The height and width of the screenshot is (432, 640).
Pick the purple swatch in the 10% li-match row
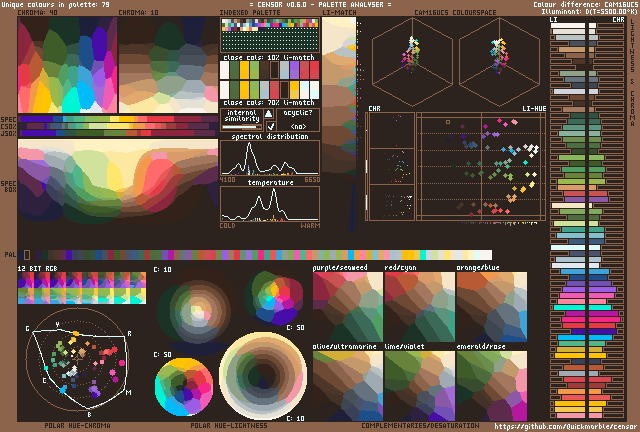294,70
